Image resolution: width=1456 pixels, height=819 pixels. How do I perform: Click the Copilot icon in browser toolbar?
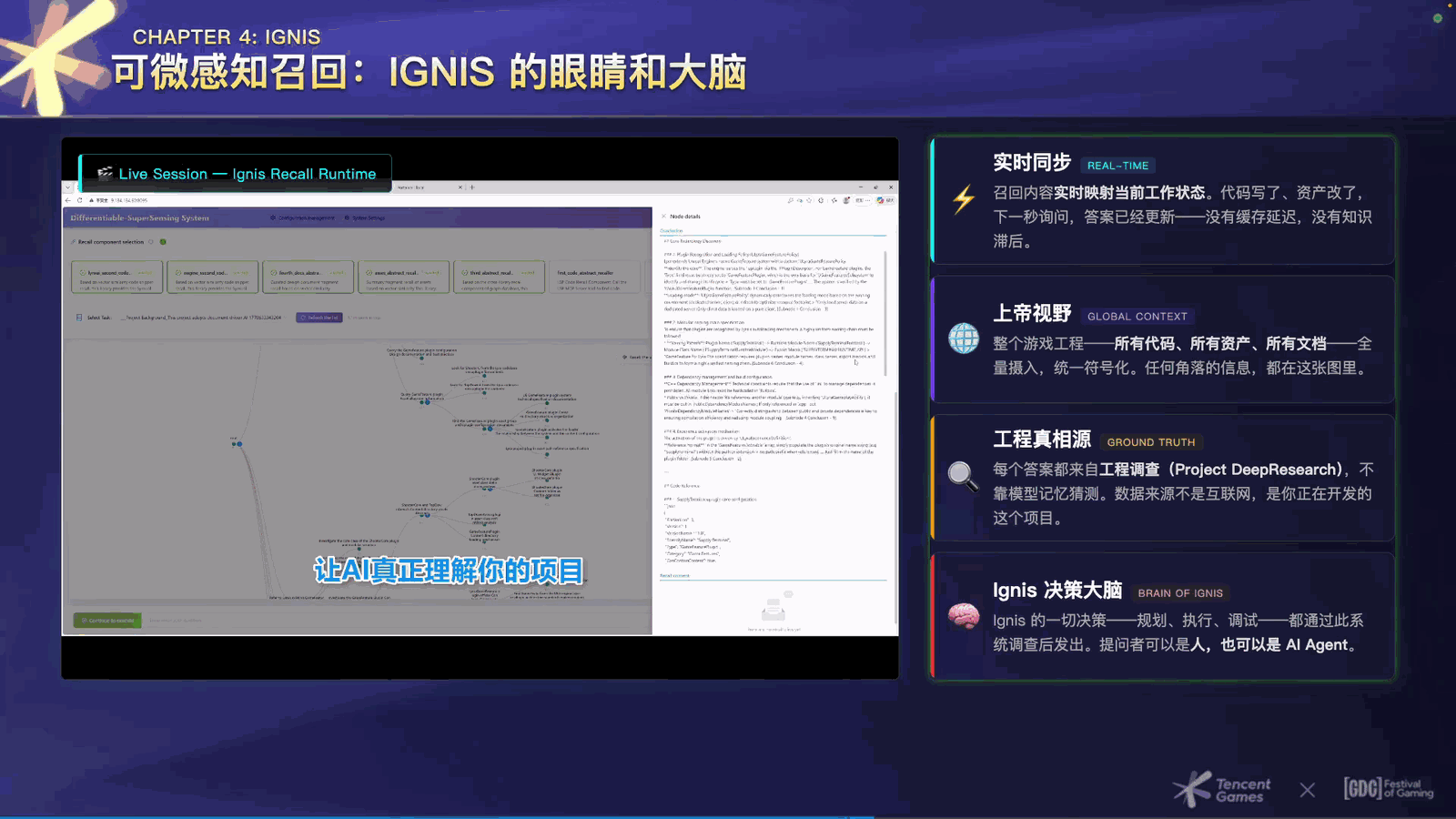[880, 200]
